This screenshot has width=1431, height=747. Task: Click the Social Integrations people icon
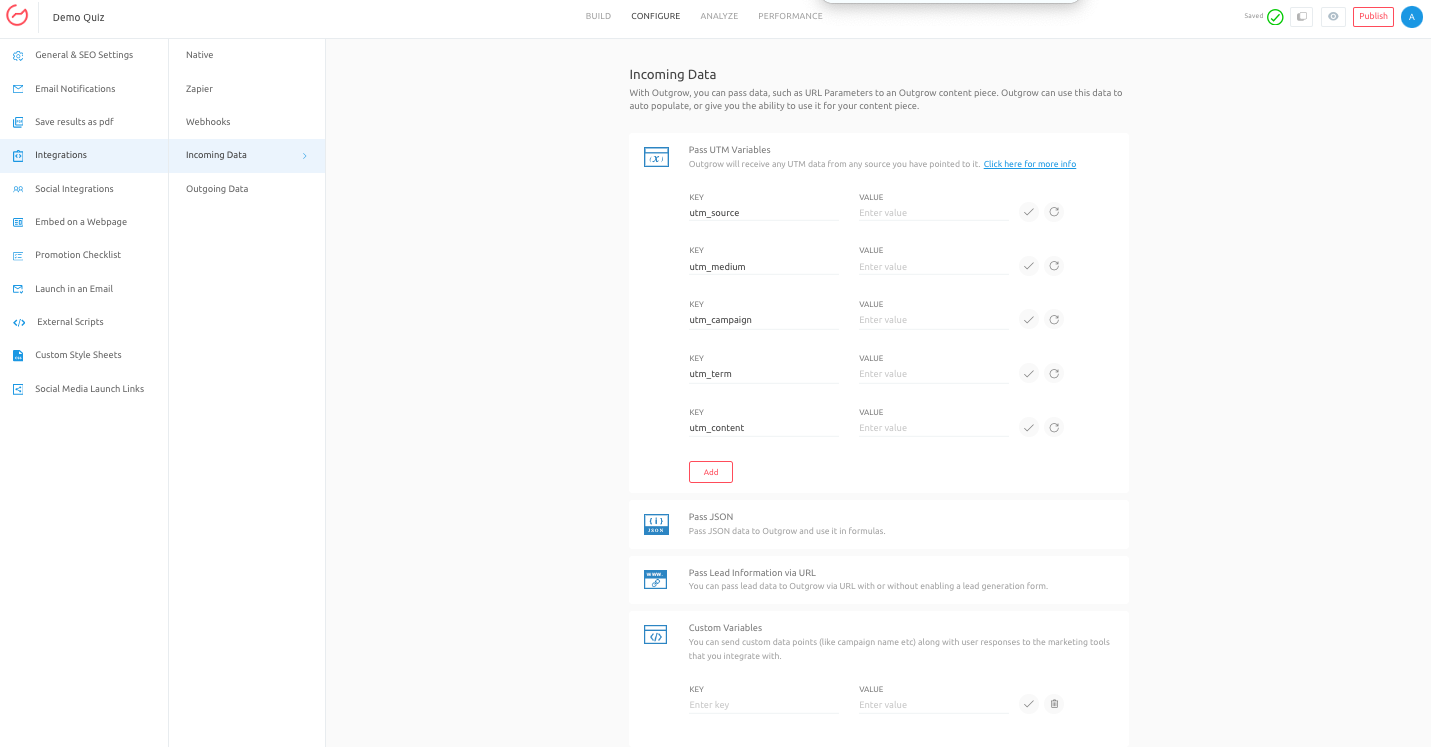[18, 189]
